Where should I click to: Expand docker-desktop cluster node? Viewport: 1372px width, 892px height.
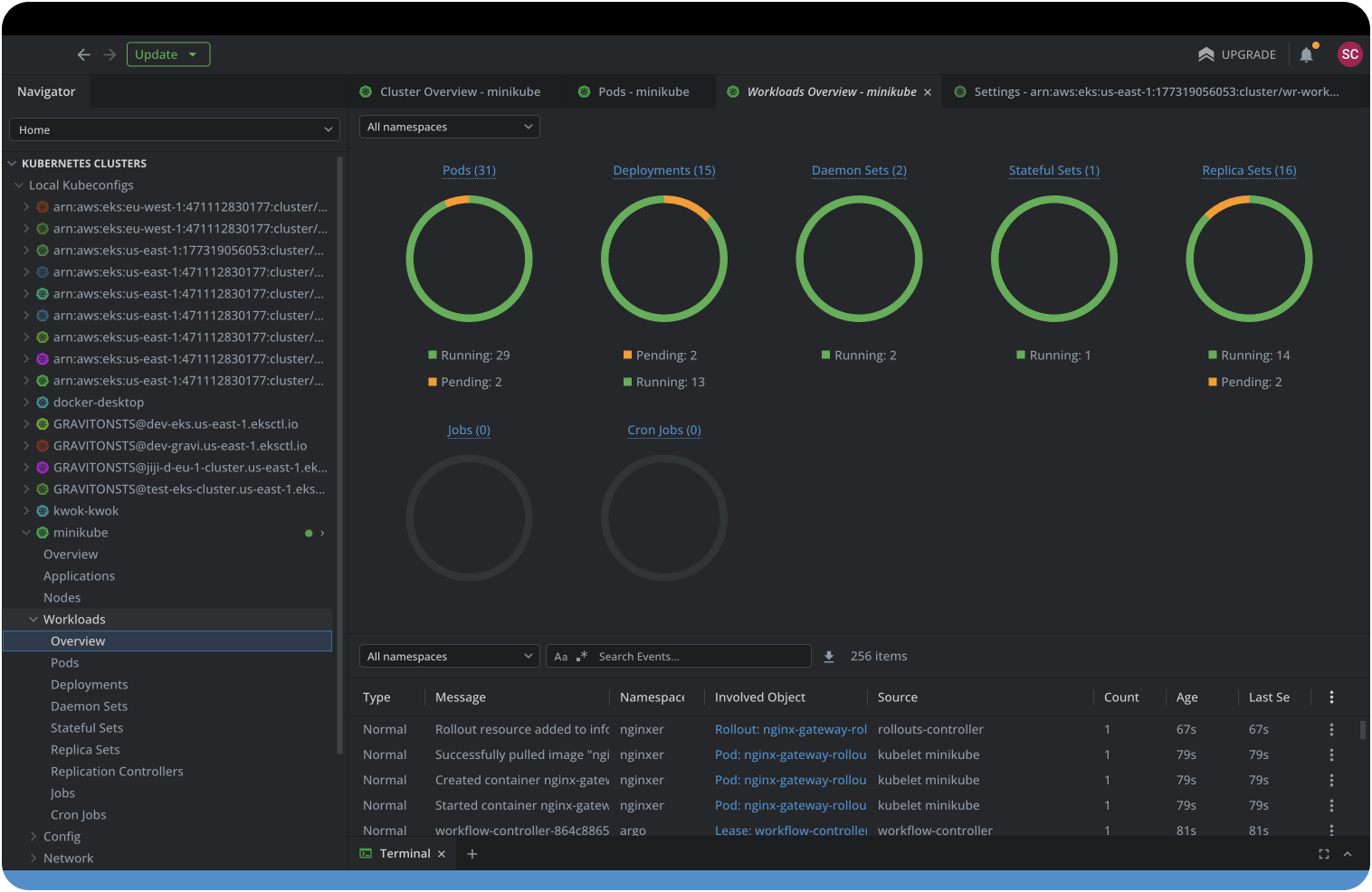coord(26,403)
